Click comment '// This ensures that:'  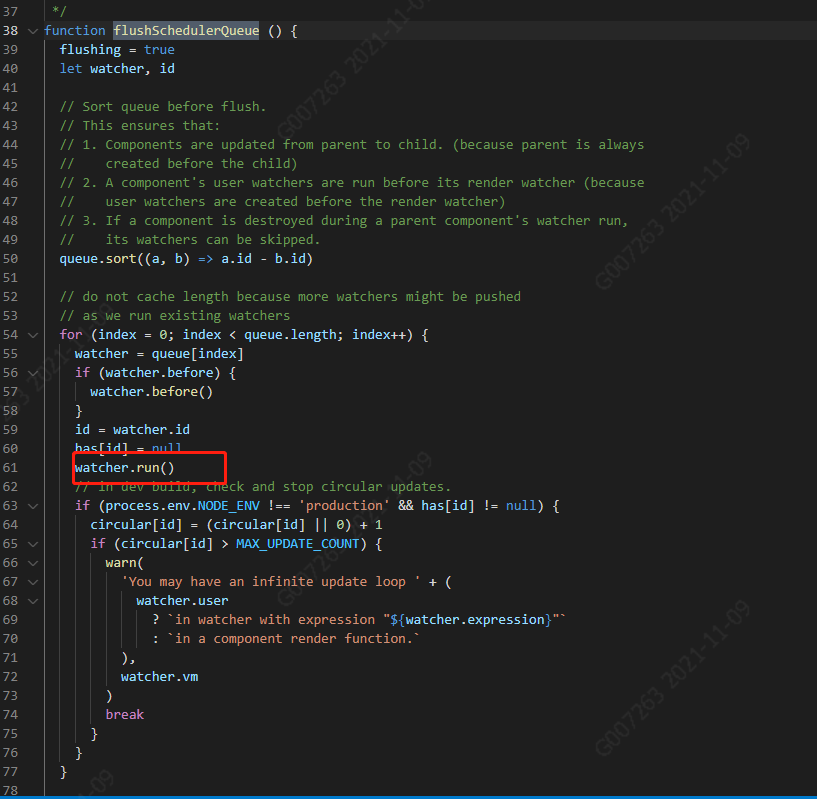pyautogui.click(x=140, y=126)
